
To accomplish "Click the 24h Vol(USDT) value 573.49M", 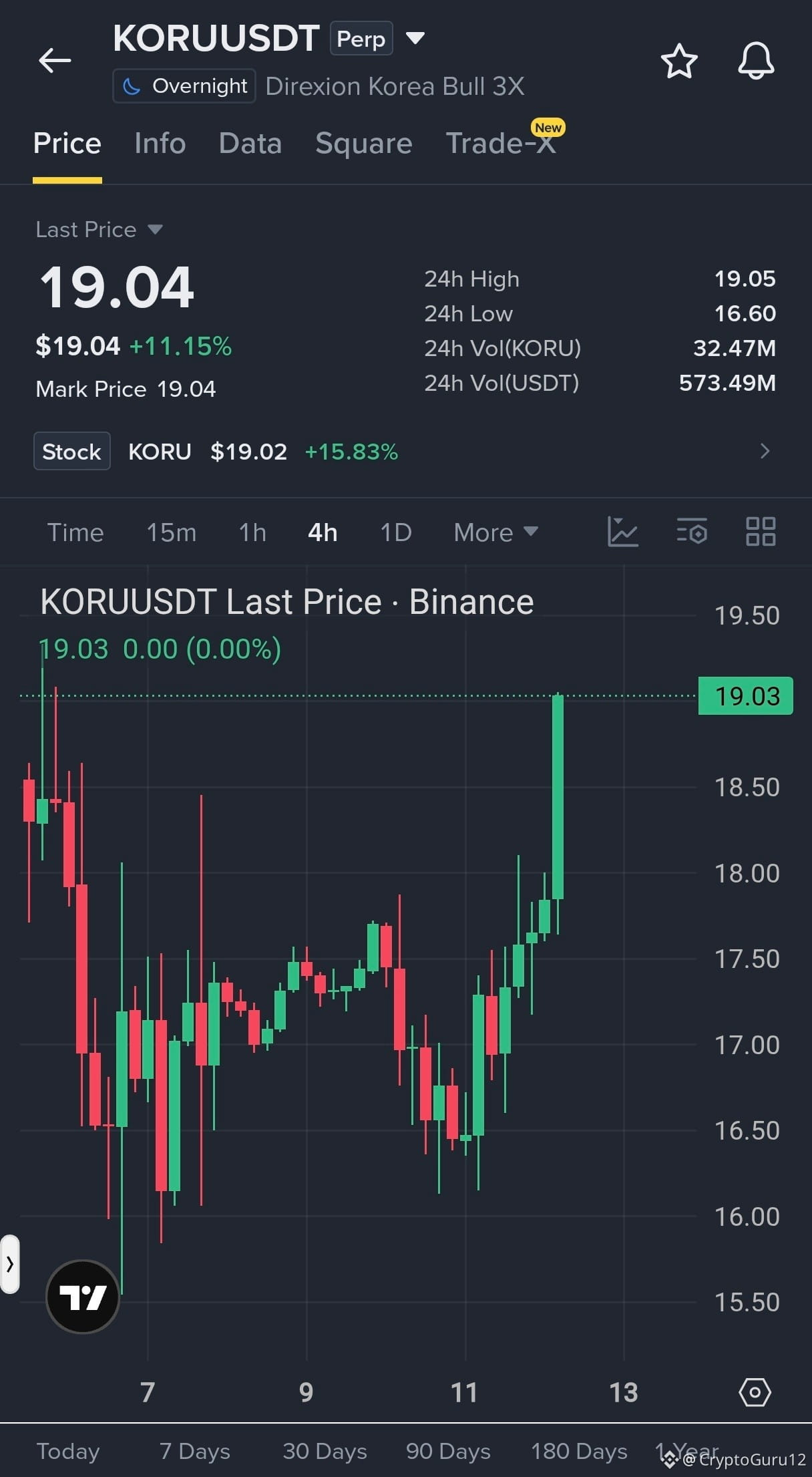I will click(727, 383).
